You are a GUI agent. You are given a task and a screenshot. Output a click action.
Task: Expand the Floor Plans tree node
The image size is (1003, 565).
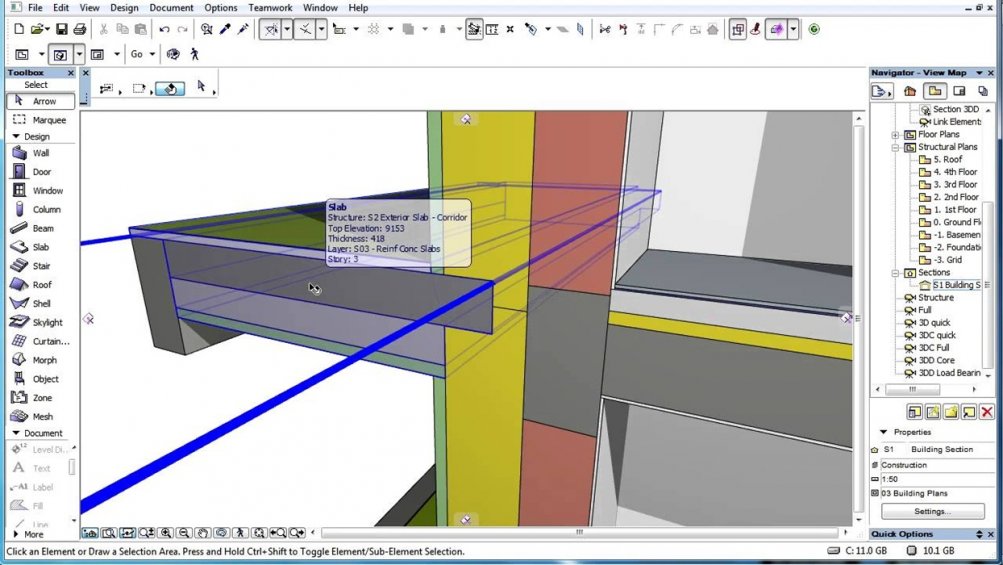coord(896,135)
